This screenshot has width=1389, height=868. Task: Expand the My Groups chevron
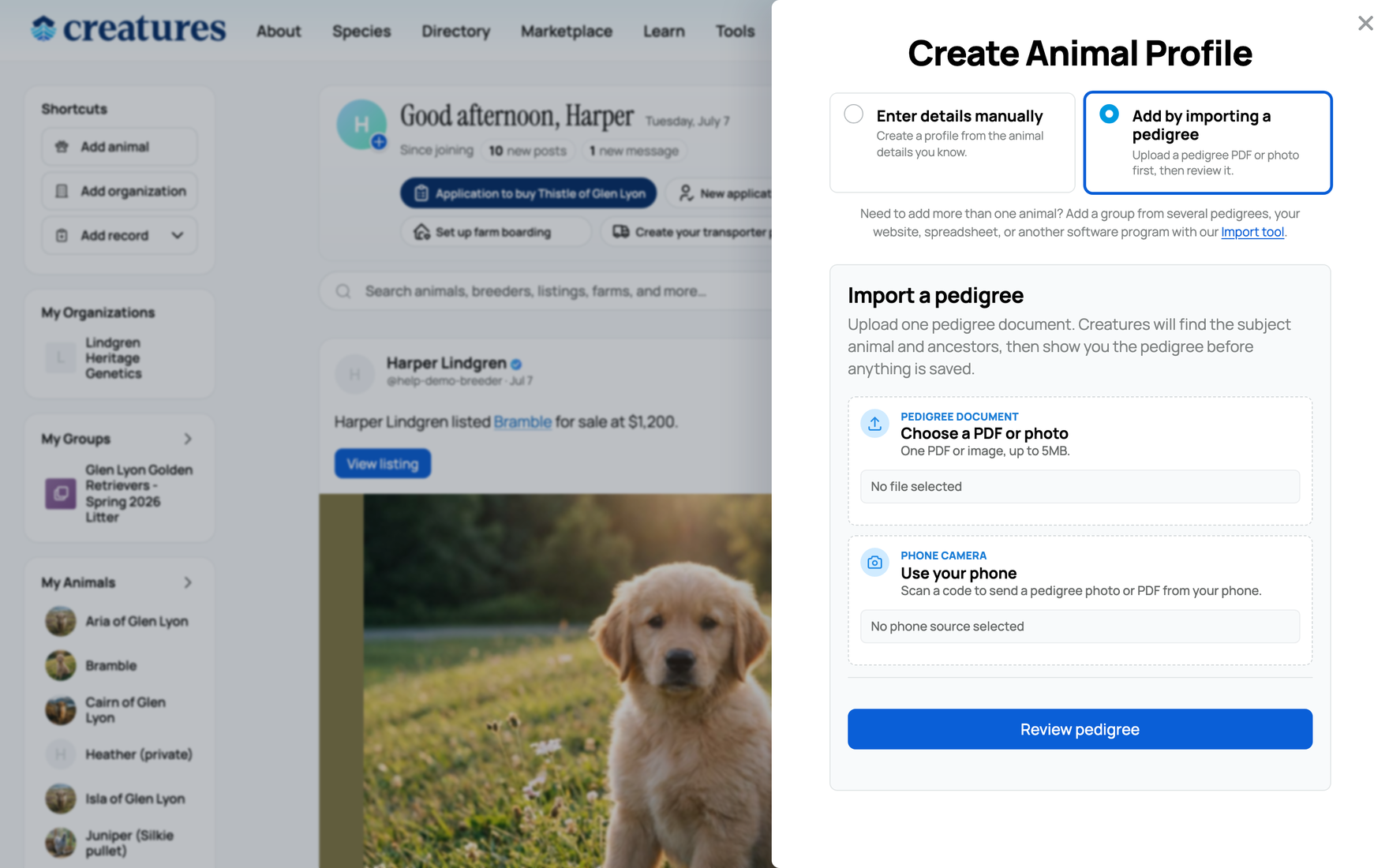[x=188, y=439]
